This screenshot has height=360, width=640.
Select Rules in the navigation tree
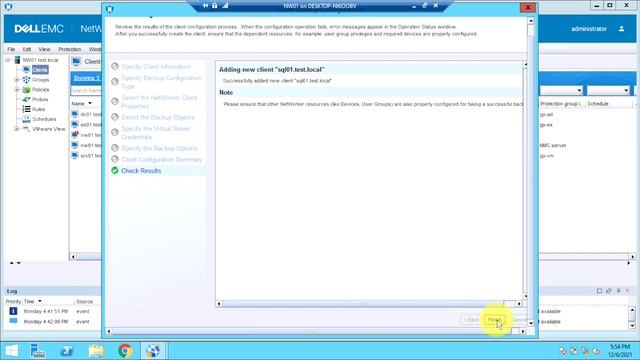pos(38,109)
